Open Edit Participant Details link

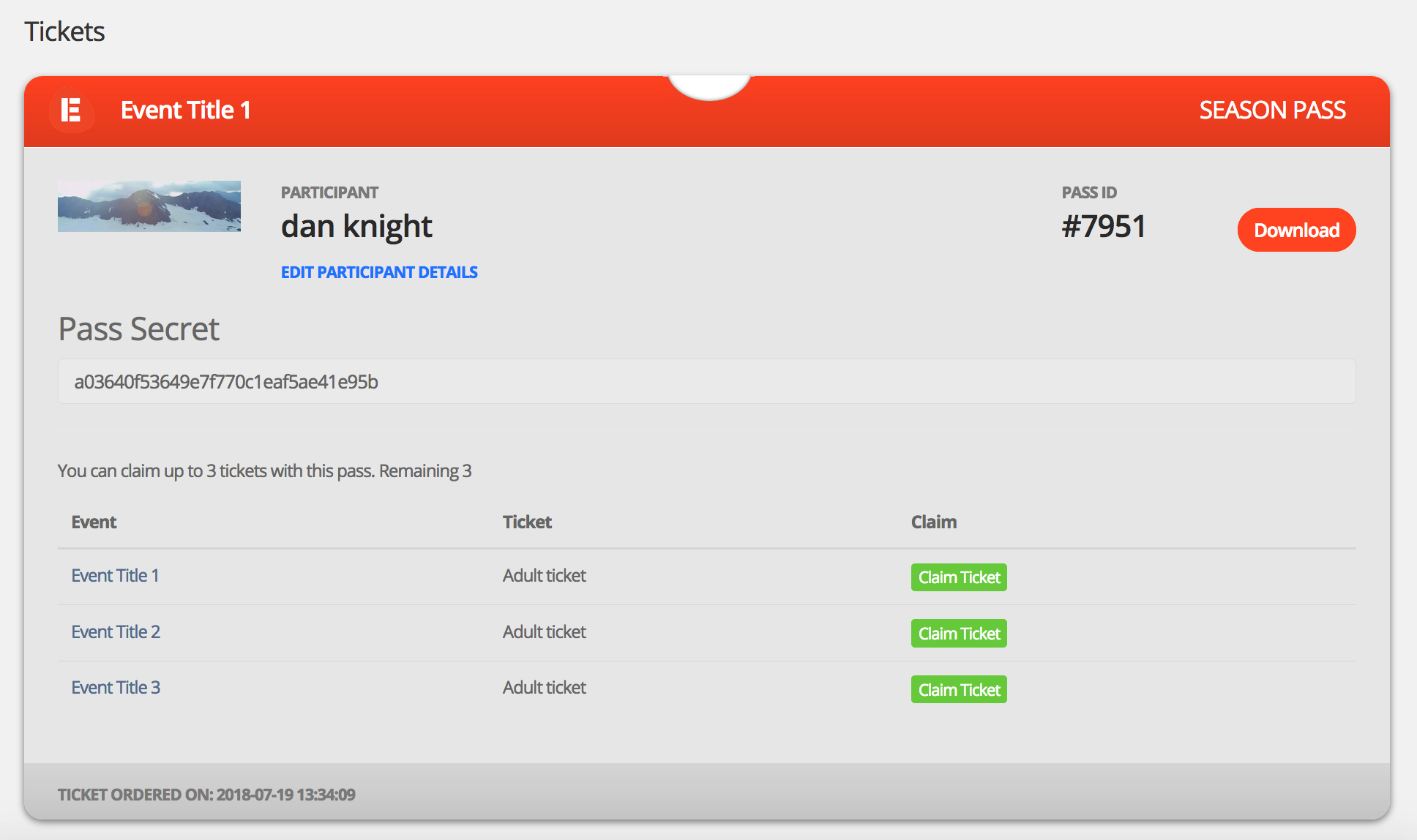click(379, 272)
